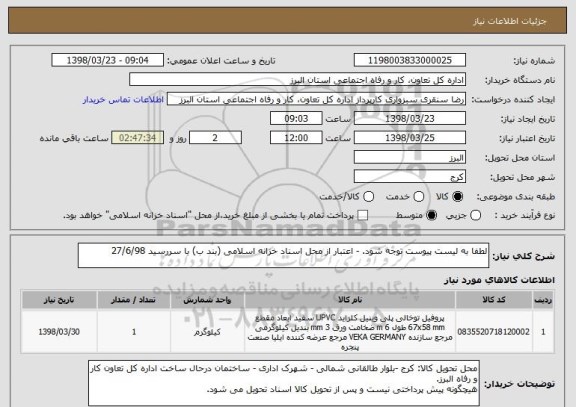Select the خدمت radio button
The height and width of the screenshot is (407, 576).
click(x=419, y=197)
